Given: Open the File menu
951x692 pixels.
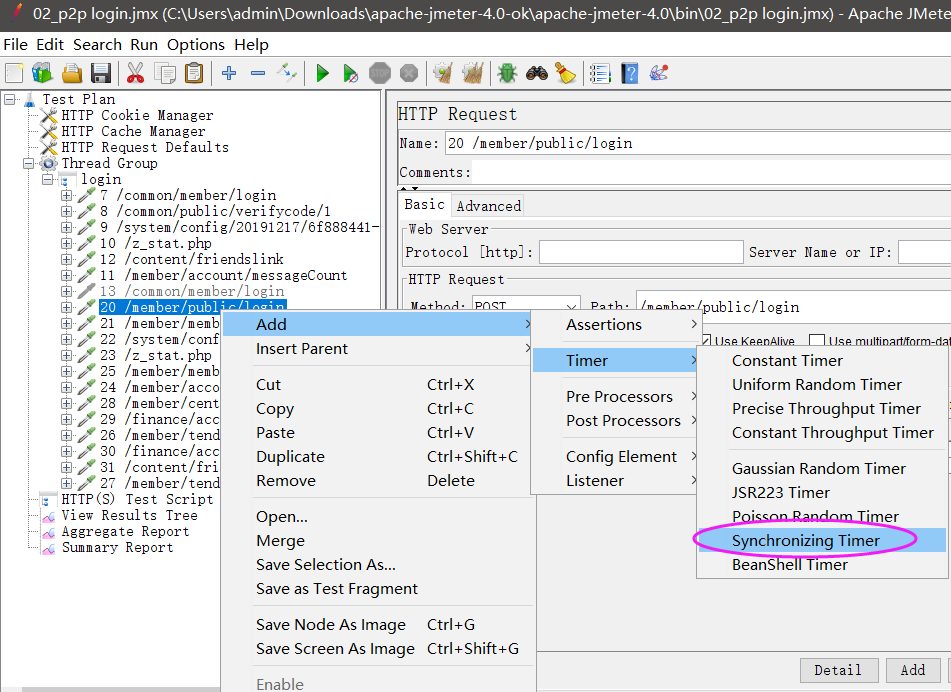Looking at the screenshot, I should click(15, 45).
